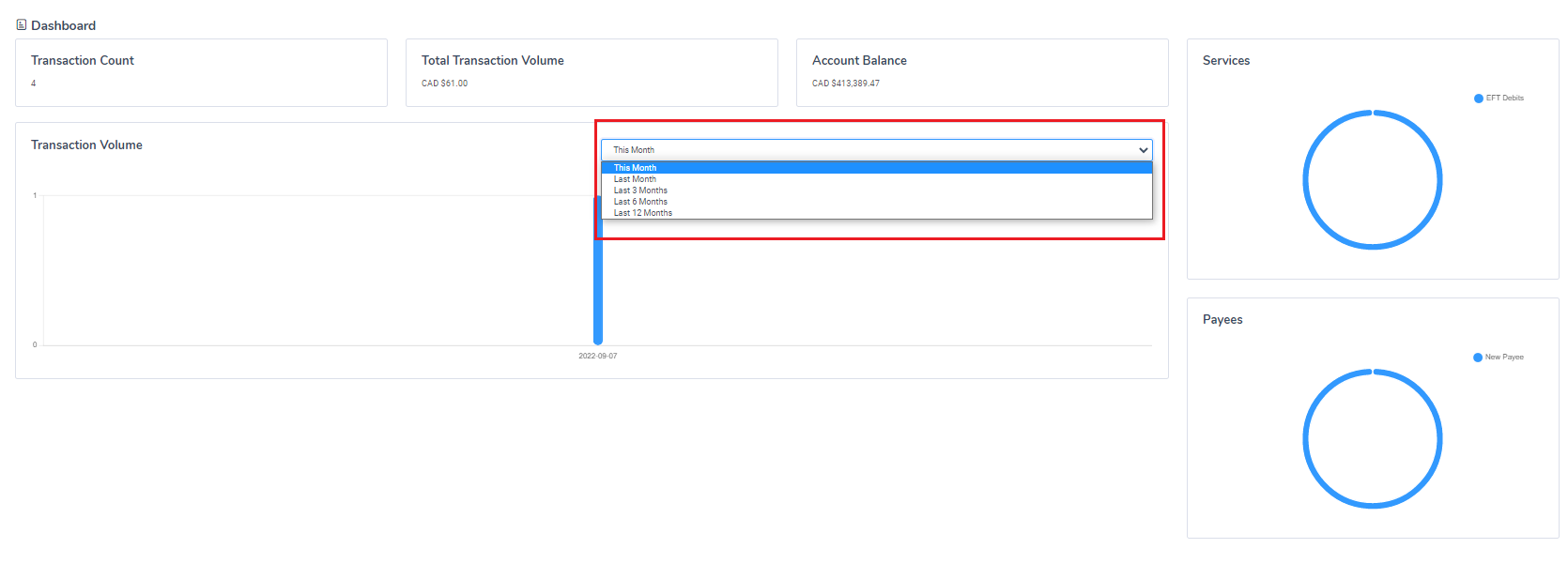Choose the highlighted This Month list option

pyautogui.click(x=636, y=168)
